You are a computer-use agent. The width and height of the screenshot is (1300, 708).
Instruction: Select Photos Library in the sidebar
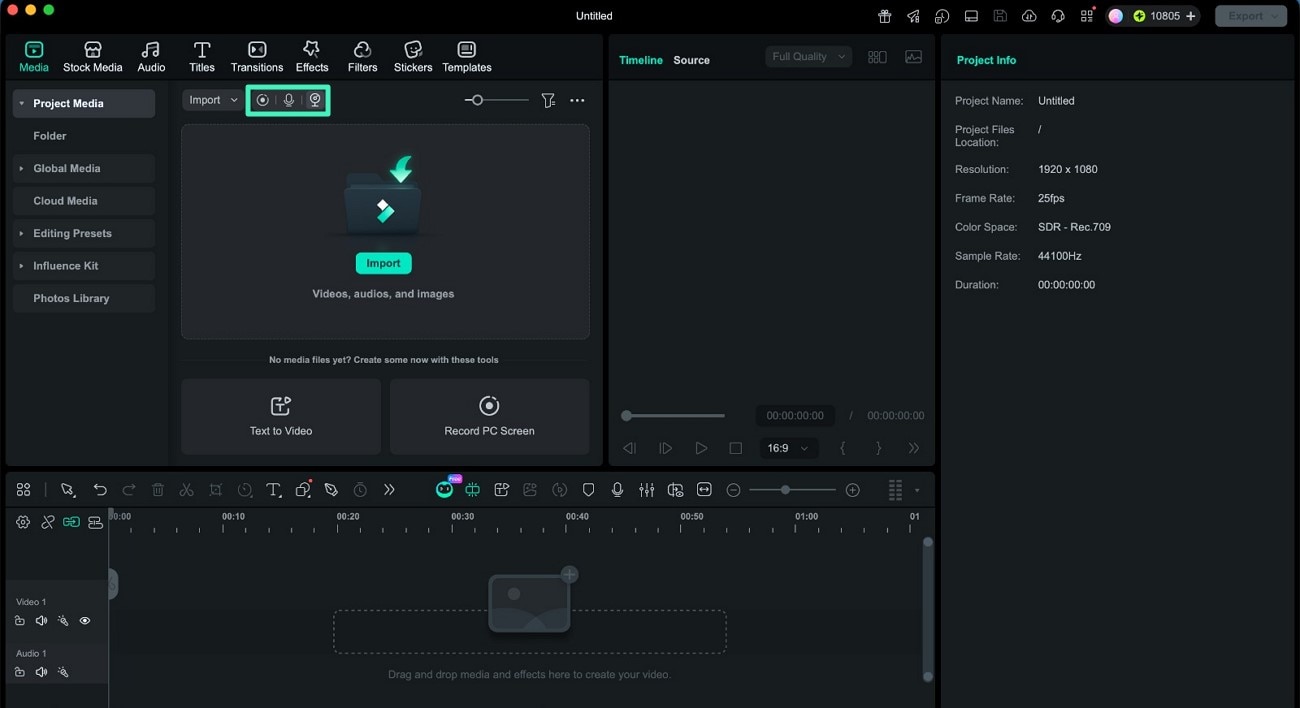(84, 298)
